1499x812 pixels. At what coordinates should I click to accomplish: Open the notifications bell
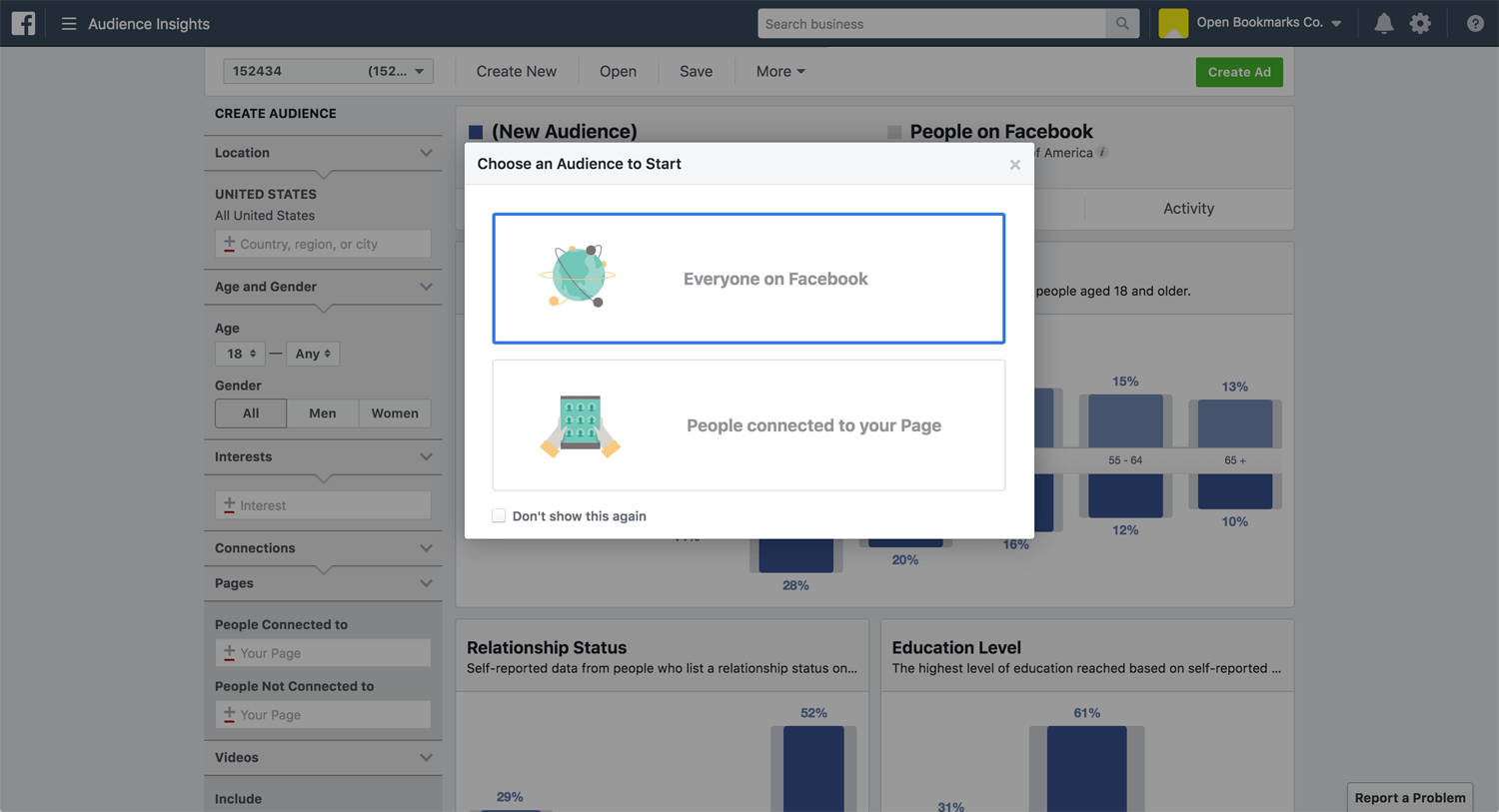pyautogui.click(x=1383, y=23)
